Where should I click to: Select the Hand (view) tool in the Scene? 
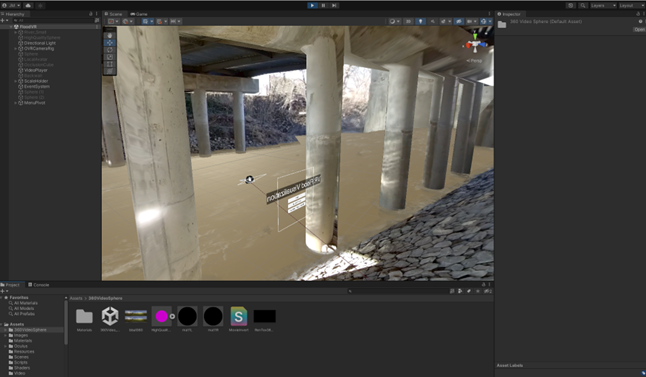click(110, 36)
